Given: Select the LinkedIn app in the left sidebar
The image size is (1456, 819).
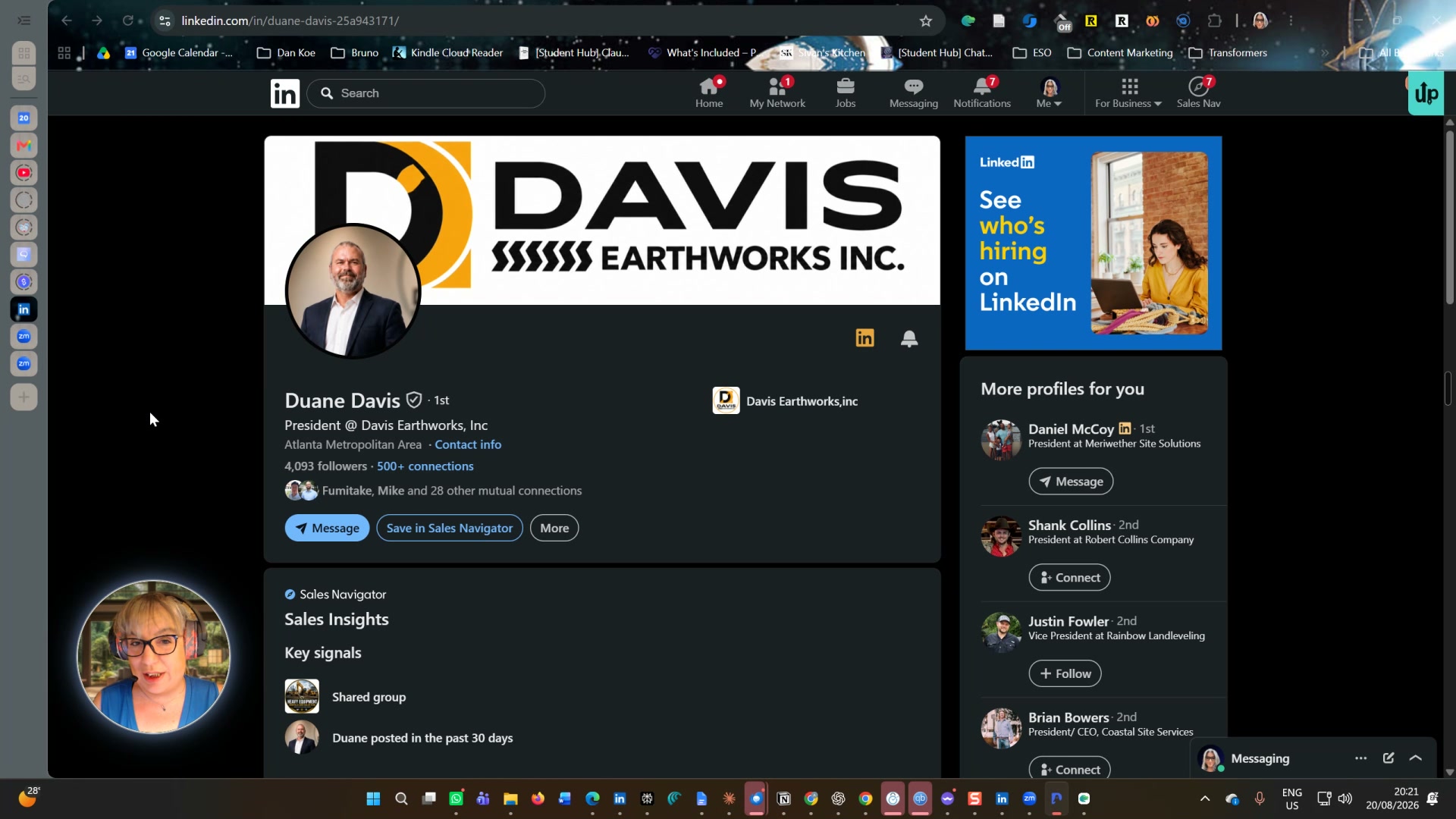Looking at the screenshot, I should click(x=24, y=309).
